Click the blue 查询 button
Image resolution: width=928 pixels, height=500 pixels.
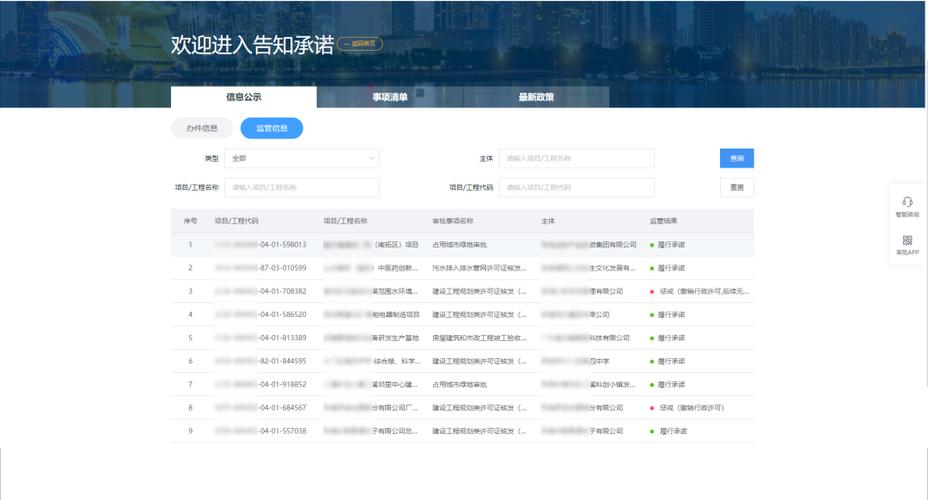[x=737, y=159]
